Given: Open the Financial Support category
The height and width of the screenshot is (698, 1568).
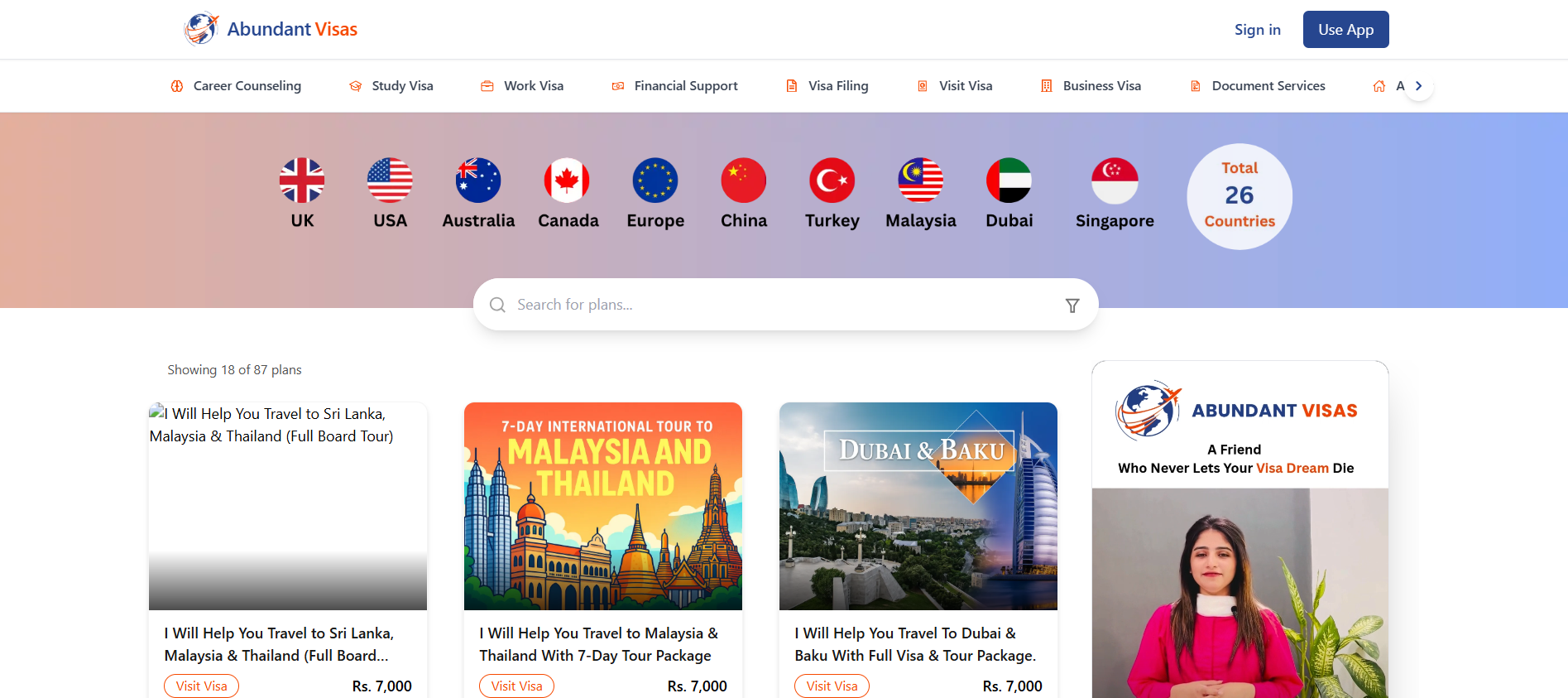Looking at the screenshot, I should pyautogui.click(x=674, y=86).
